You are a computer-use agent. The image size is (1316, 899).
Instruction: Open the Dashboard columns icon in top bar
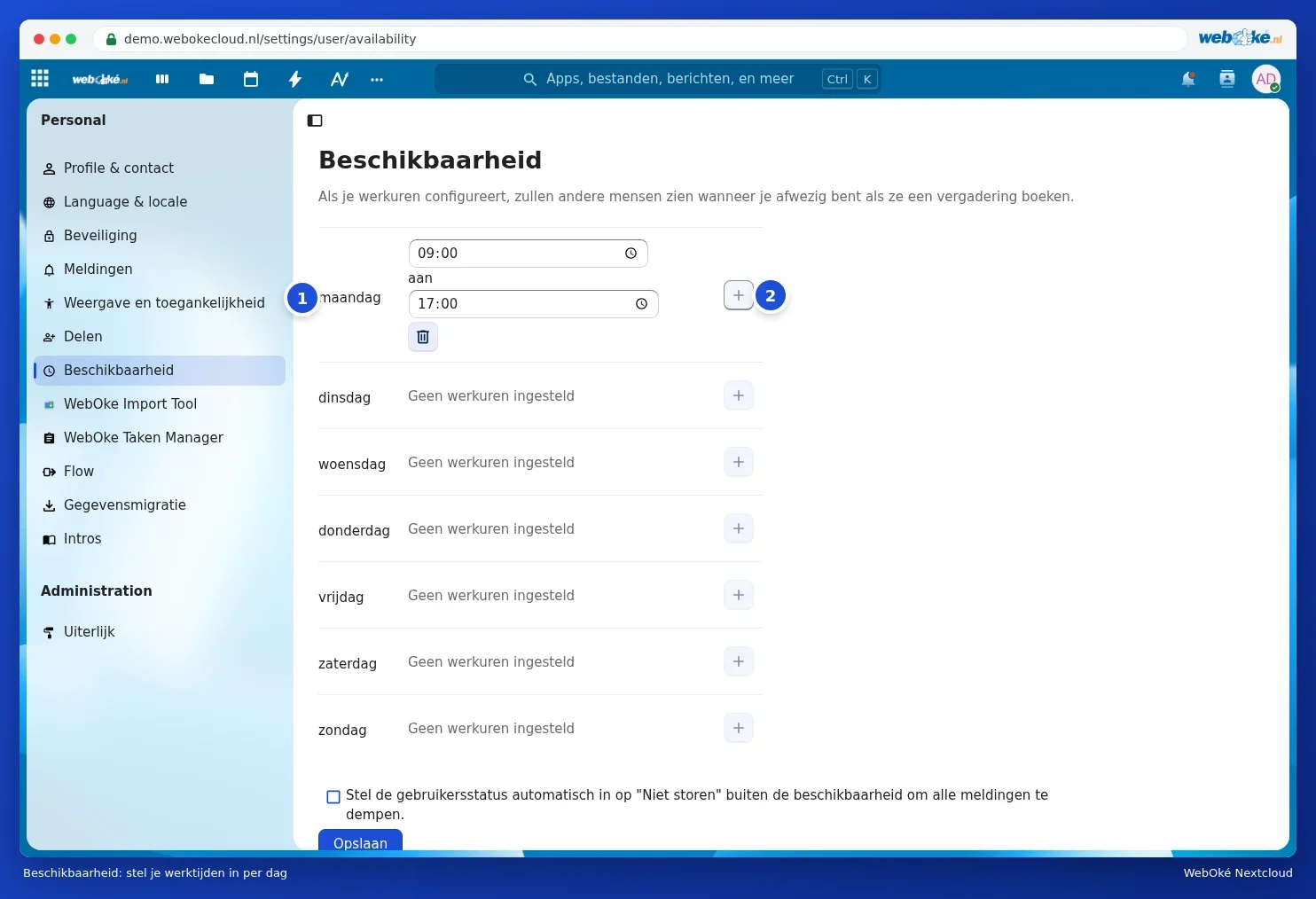point(162,79)
